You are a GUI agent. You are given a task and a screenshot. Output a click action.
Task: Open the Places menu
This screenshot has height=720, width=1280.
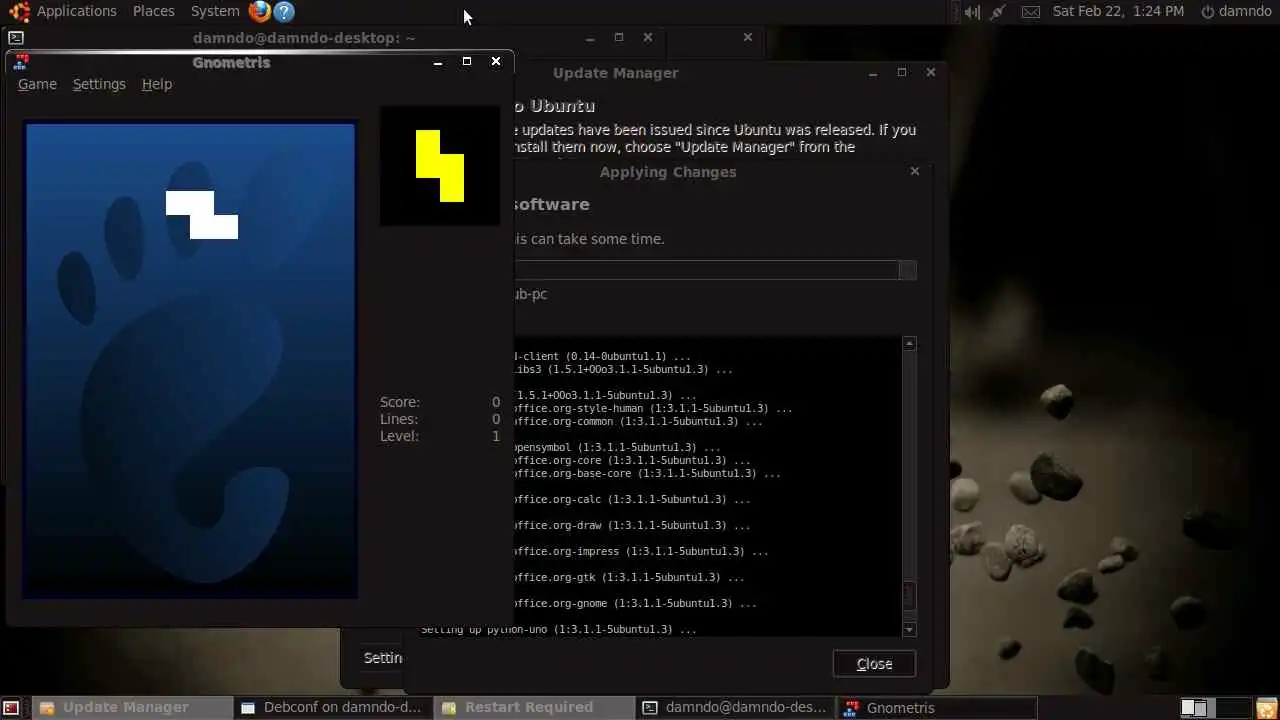[x=154, y=11]
